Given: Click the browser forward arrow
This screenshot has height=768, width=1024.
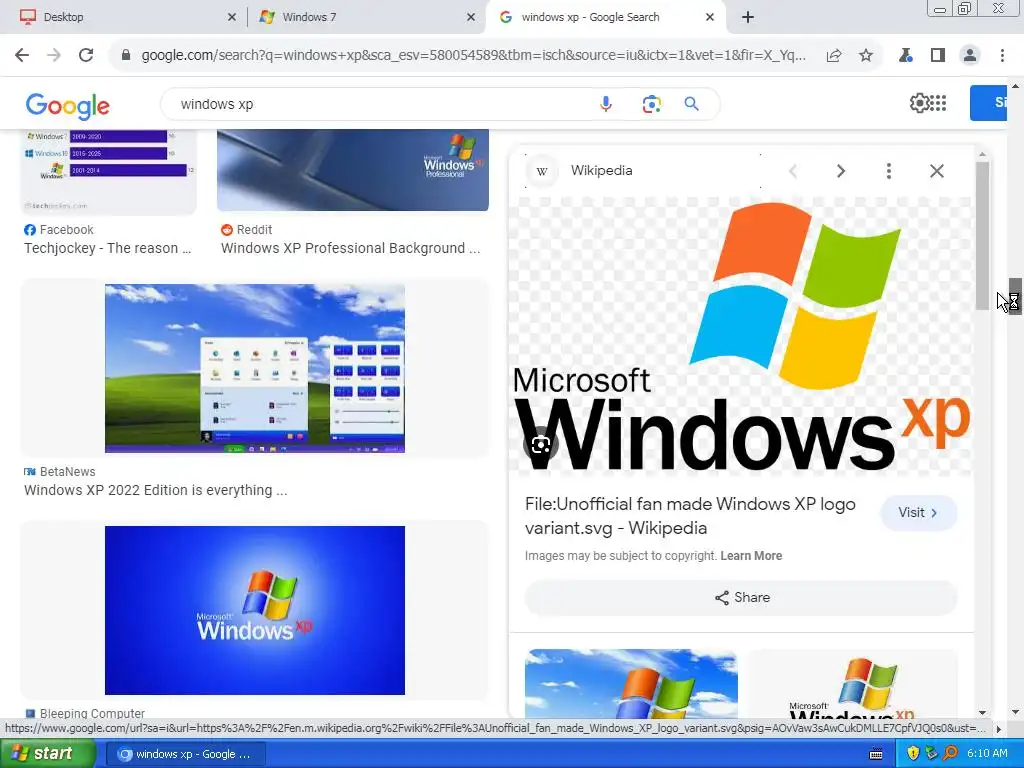Looking at the screenshot, I should pos(54,56).
